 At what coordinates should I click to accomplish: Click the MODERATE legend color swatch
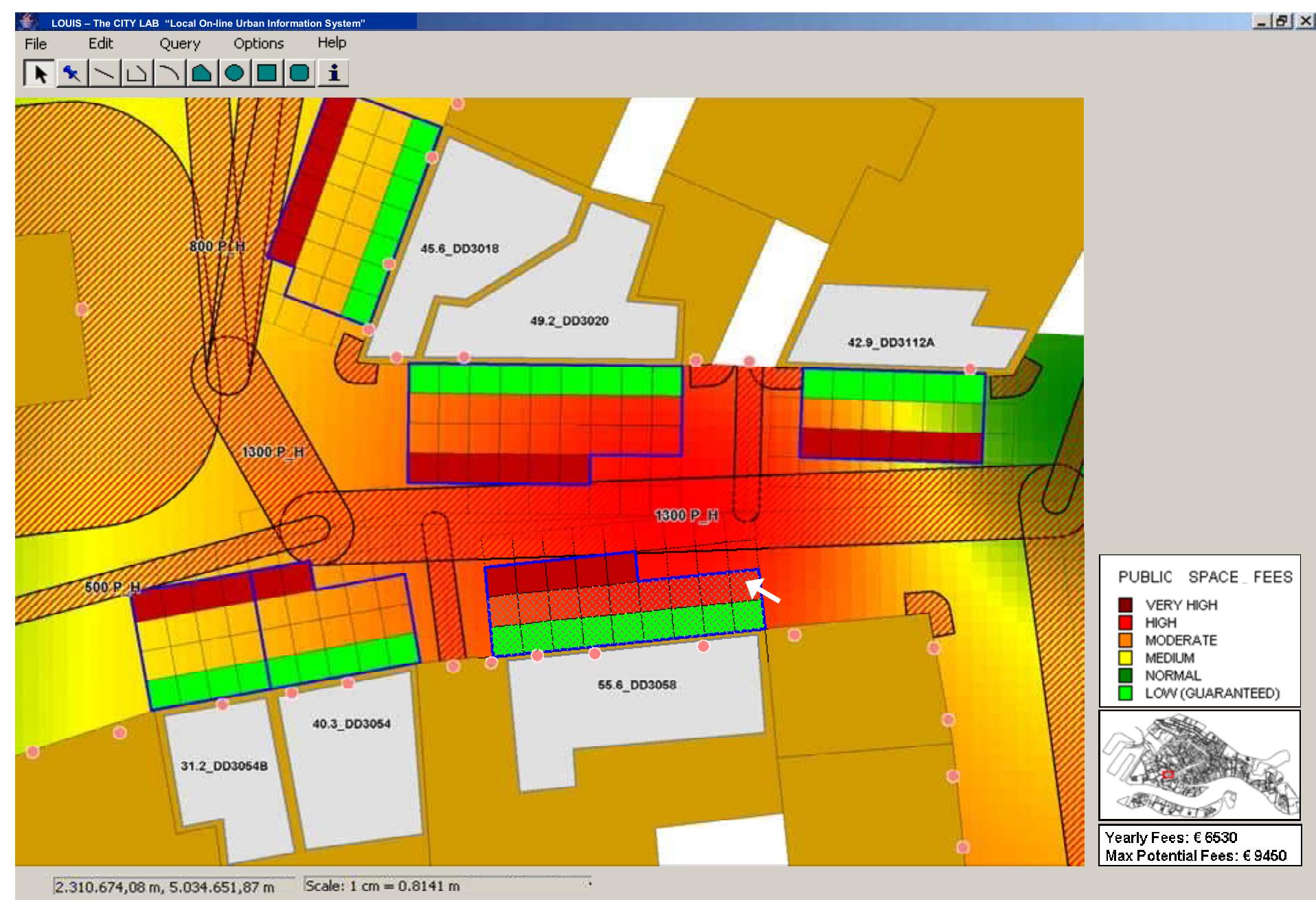pyautogui.click(x=1125, y=640)
